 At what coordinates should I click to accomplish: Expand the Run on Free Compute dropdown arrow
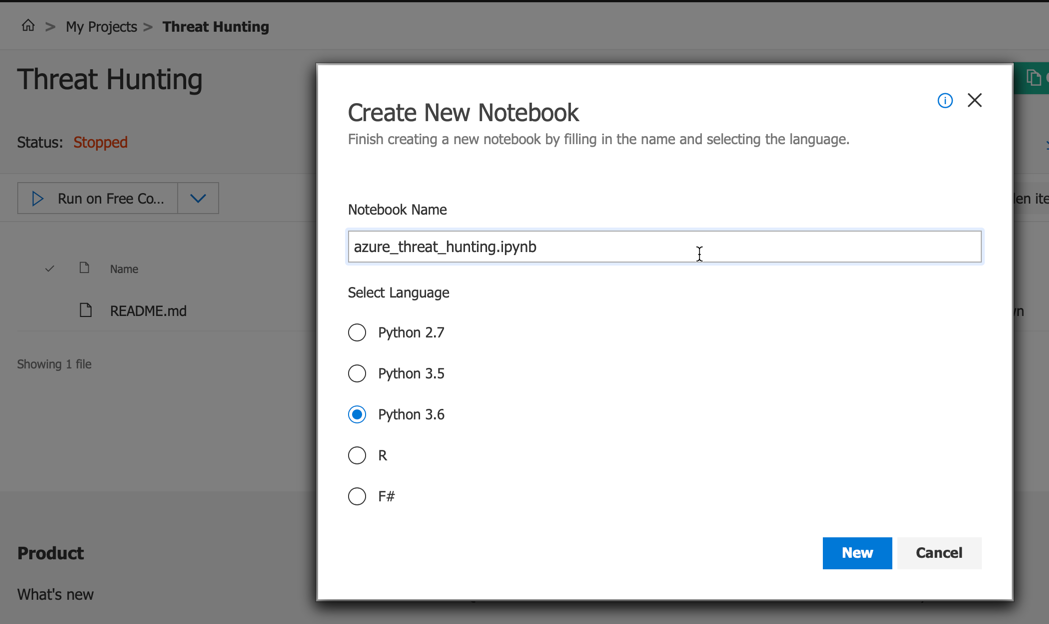(x=197, y=198)
